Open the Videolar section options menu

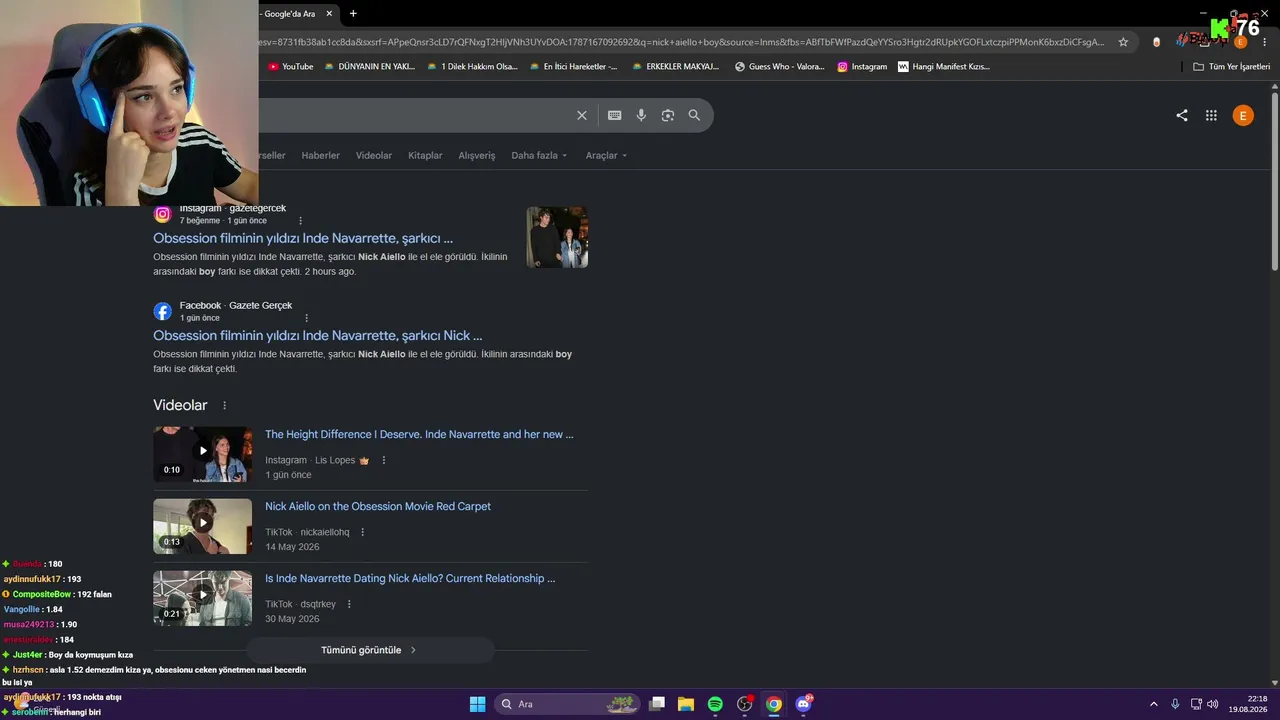point(224,406)
